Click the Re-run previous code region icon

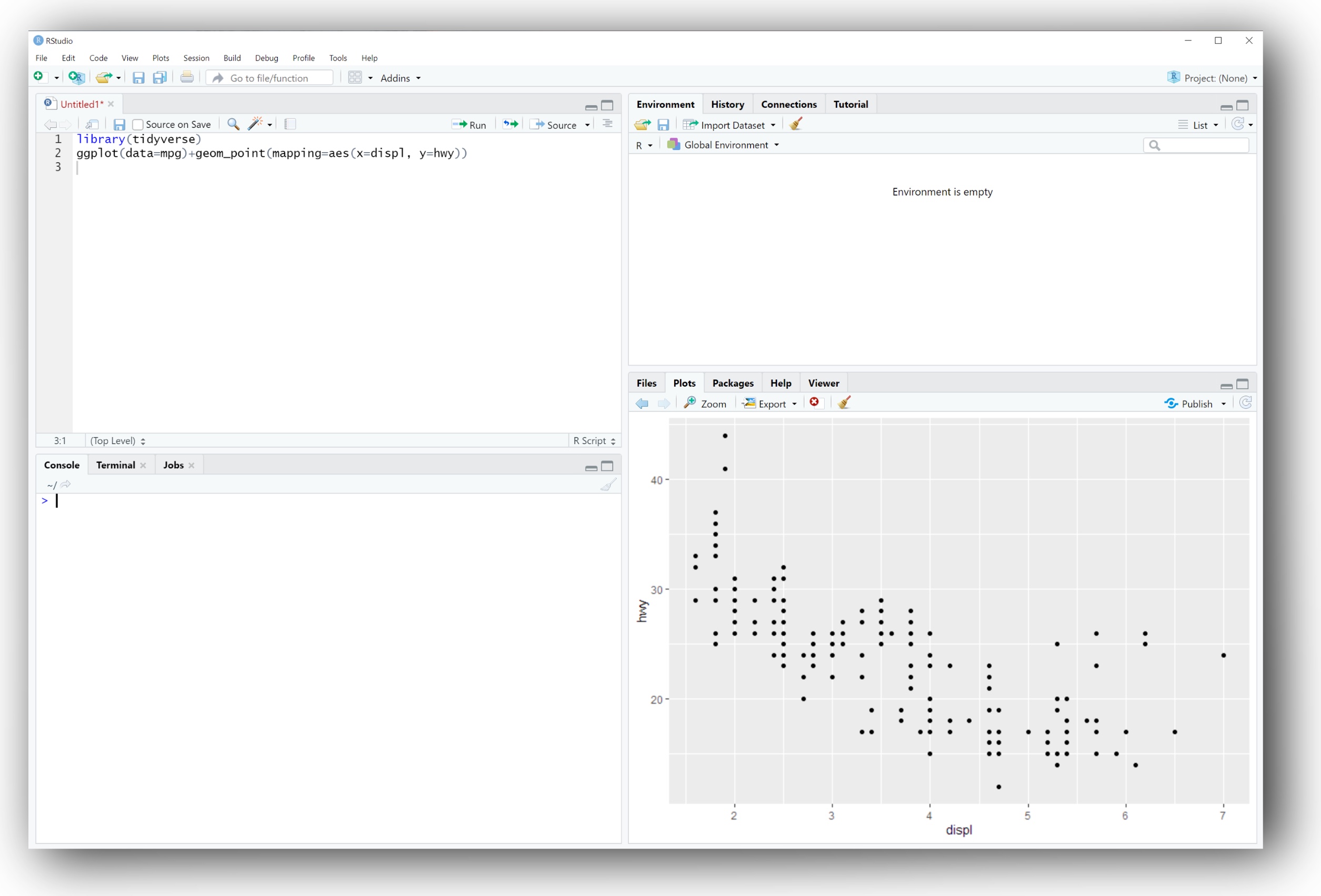coord(511,124)
